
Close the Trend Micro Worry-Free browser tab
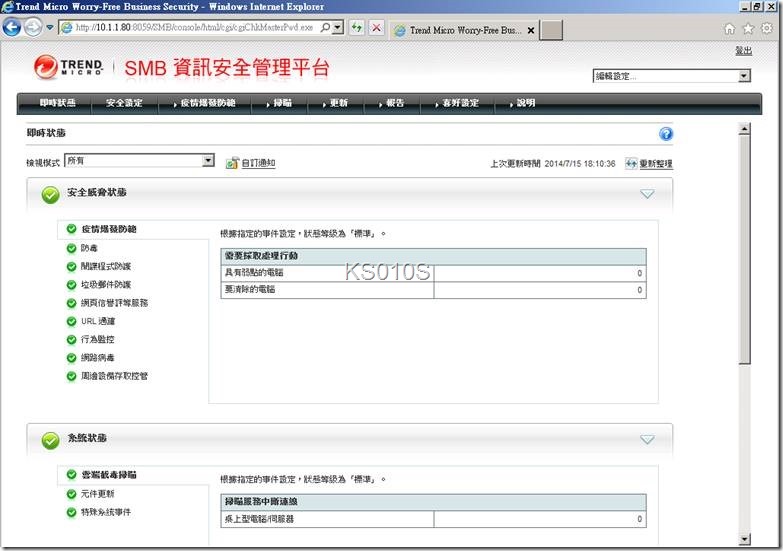(531, 30)
